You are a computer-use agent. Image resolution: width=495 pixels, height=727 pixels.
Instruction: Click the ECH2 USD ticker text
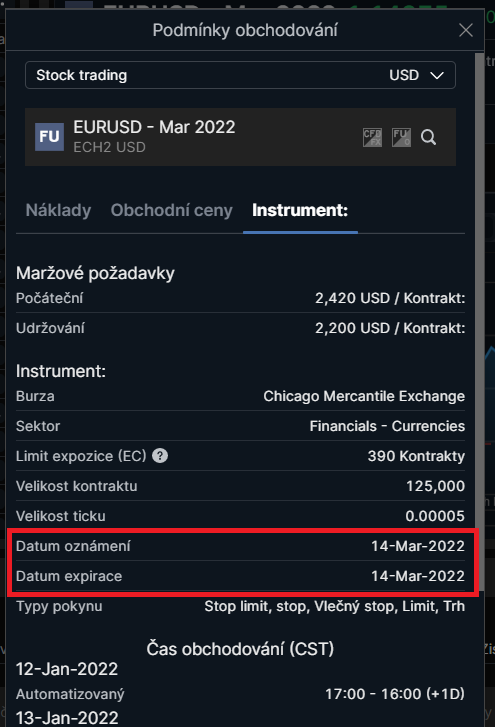pos(109,147)
